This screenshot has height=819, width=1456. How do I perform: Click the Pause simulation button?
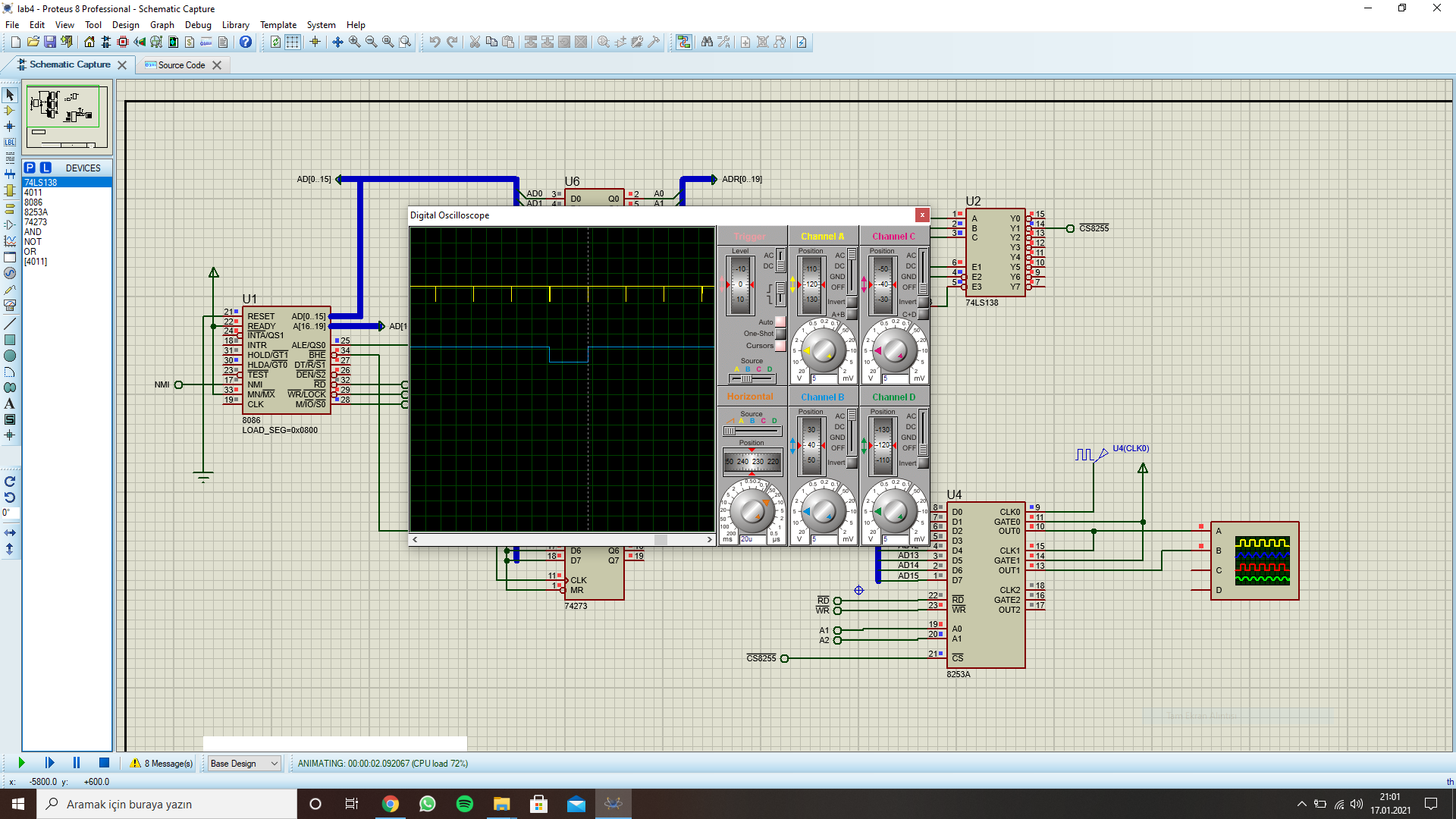point(76,763)
